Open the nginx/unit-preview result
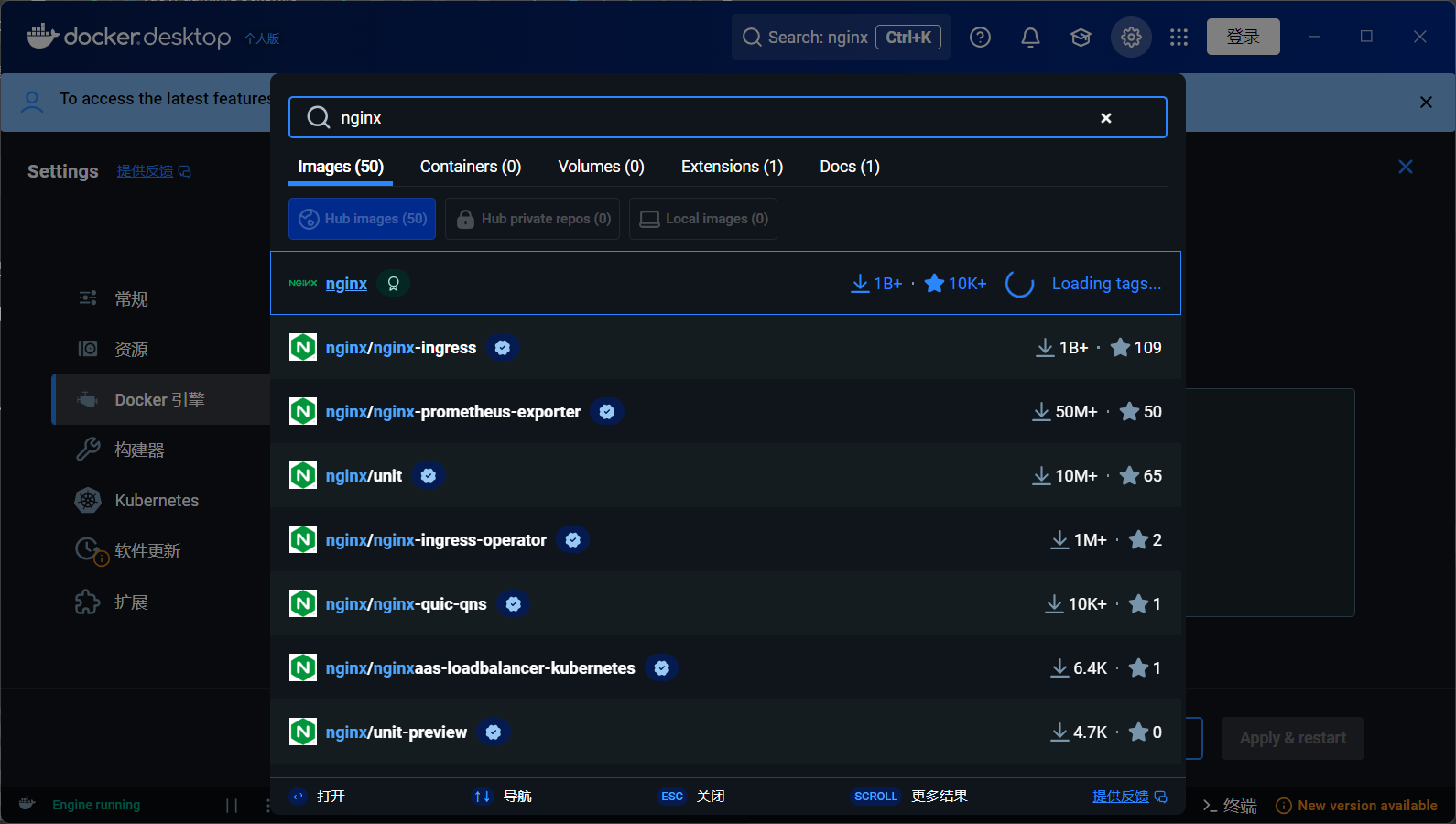Screen dimensions: 1456x824 (725, 732)
